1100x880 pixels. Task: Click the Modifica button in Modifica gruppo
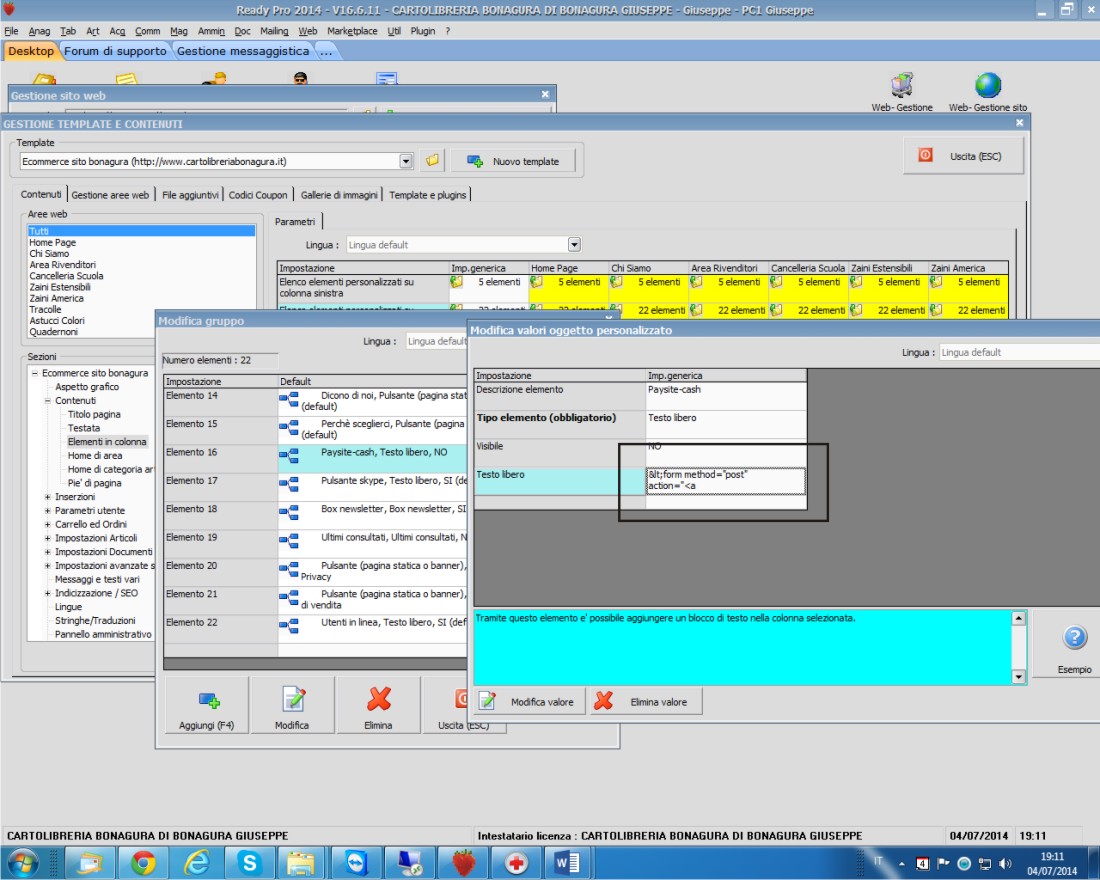click(x=292, y=705)
